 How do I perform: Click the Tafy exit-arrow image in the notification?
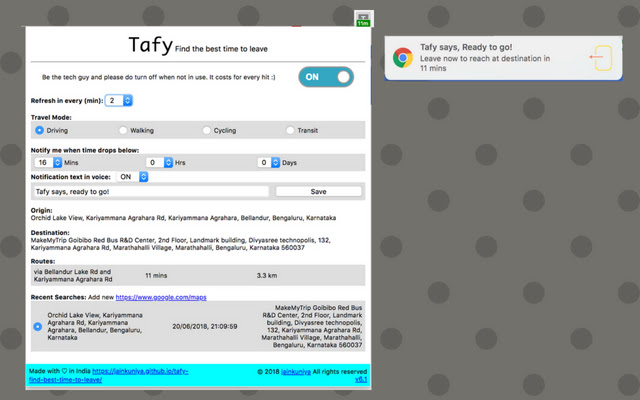[x=601, y=58]
